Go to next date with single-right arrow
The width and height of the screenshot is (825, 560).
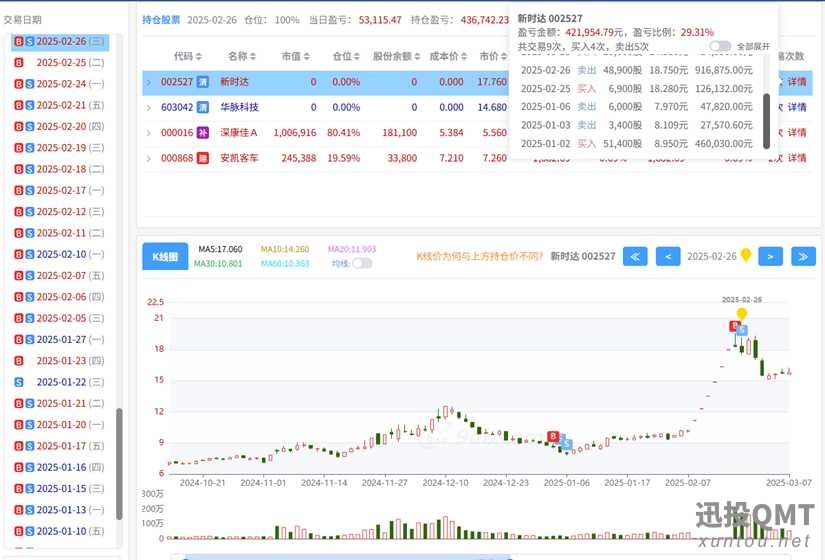(x=770, y=256)
